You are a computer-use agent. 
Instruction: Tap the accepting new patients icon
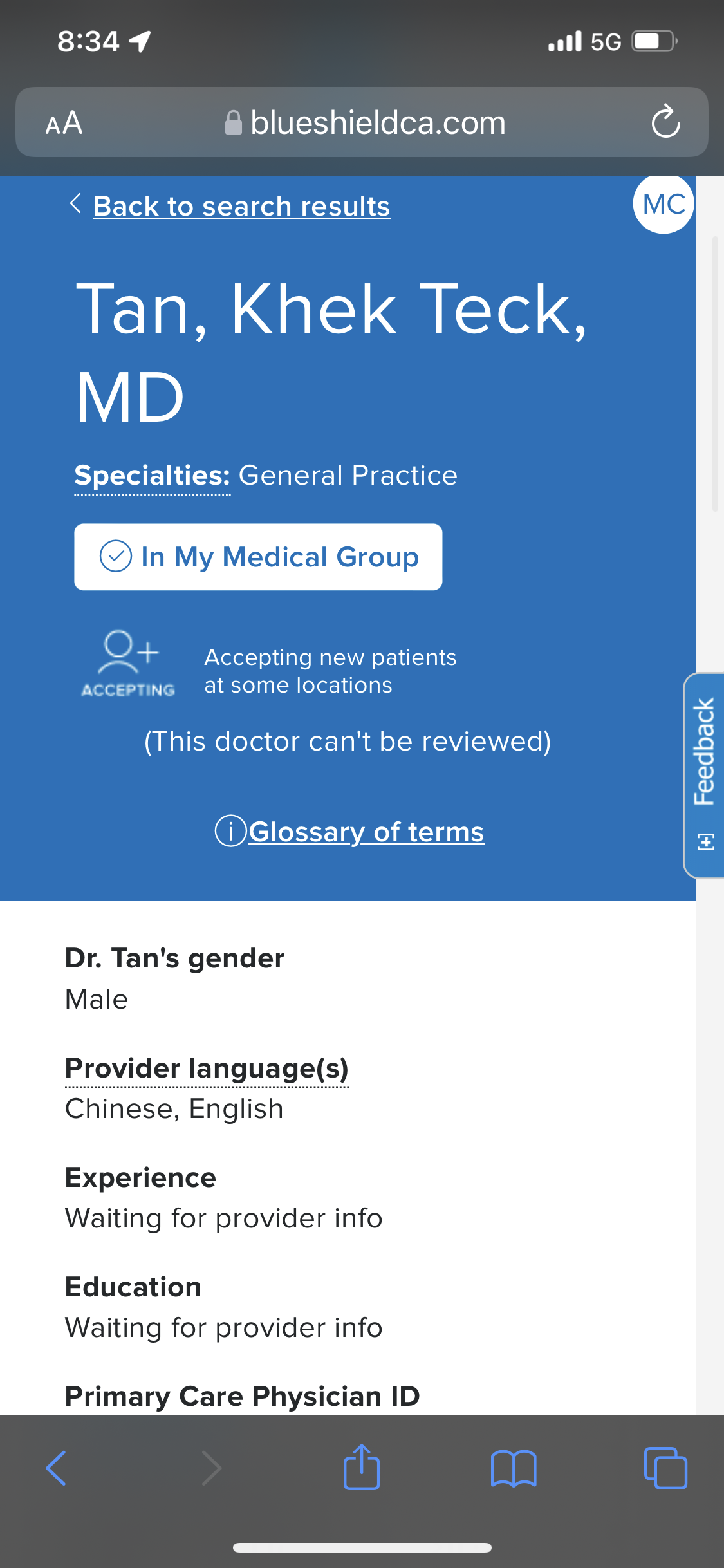pyautogui.click(x=128, y=663)
